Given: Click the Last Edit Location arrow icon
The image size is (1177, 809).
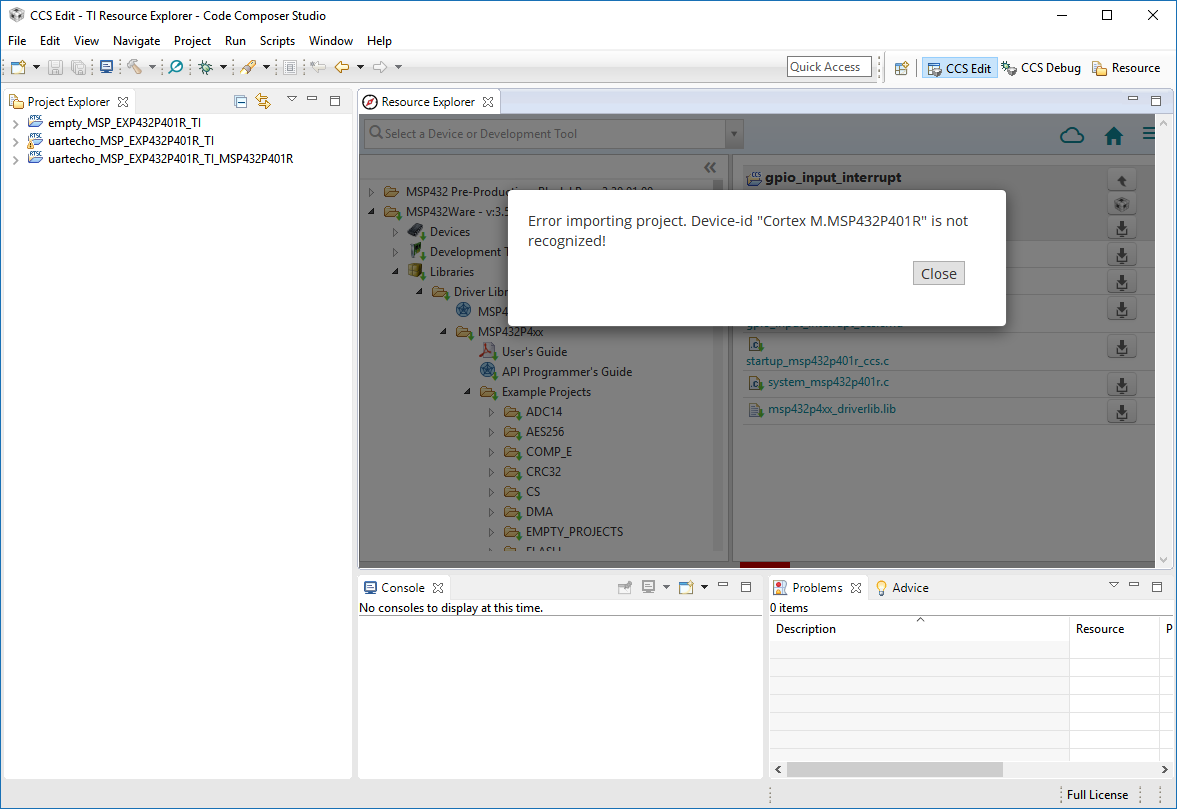Looking at the screenshot, I should click(318, 68).
